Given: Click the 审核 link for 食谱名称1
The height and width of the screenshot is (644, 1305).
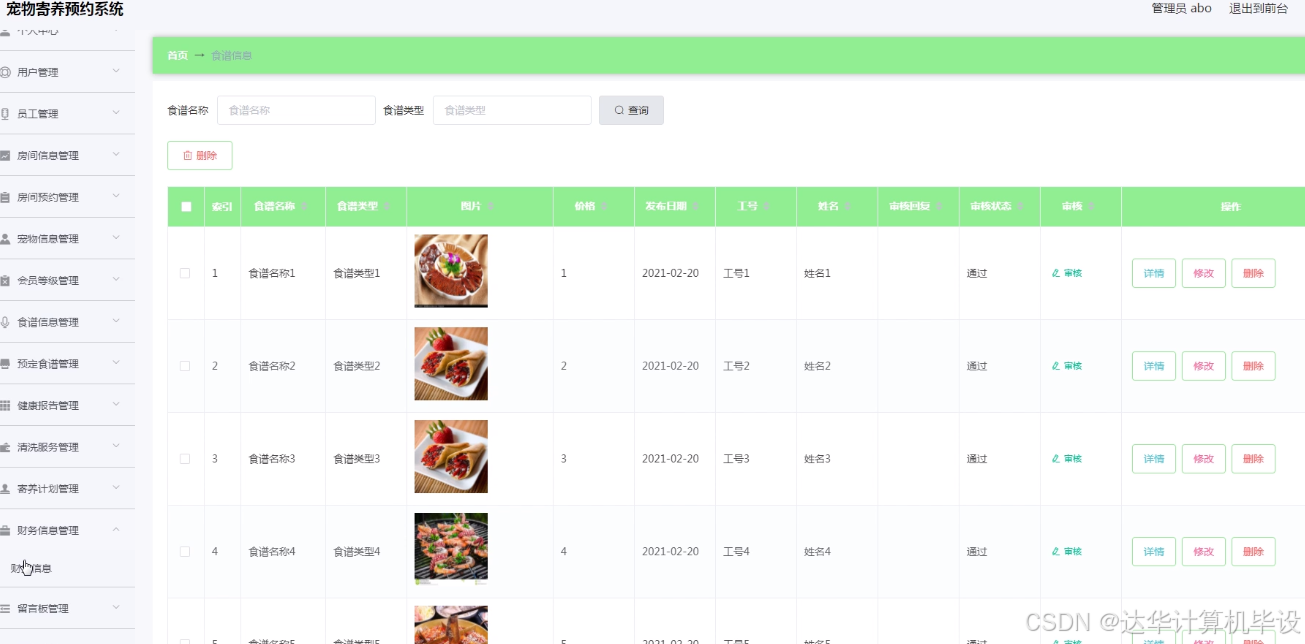Looking at the screenshot, I should click(x=1067, y=273).
